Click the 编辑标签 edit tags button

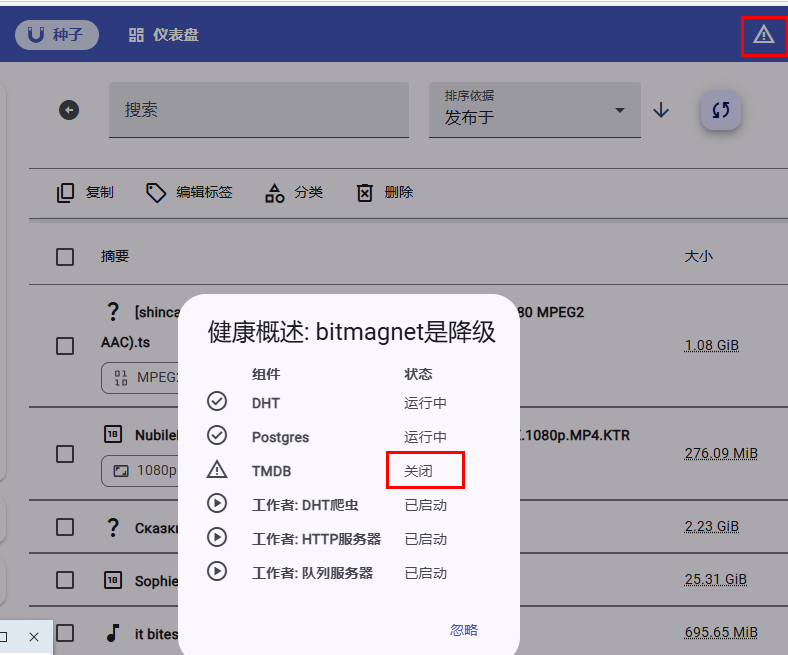click(189, 193)
